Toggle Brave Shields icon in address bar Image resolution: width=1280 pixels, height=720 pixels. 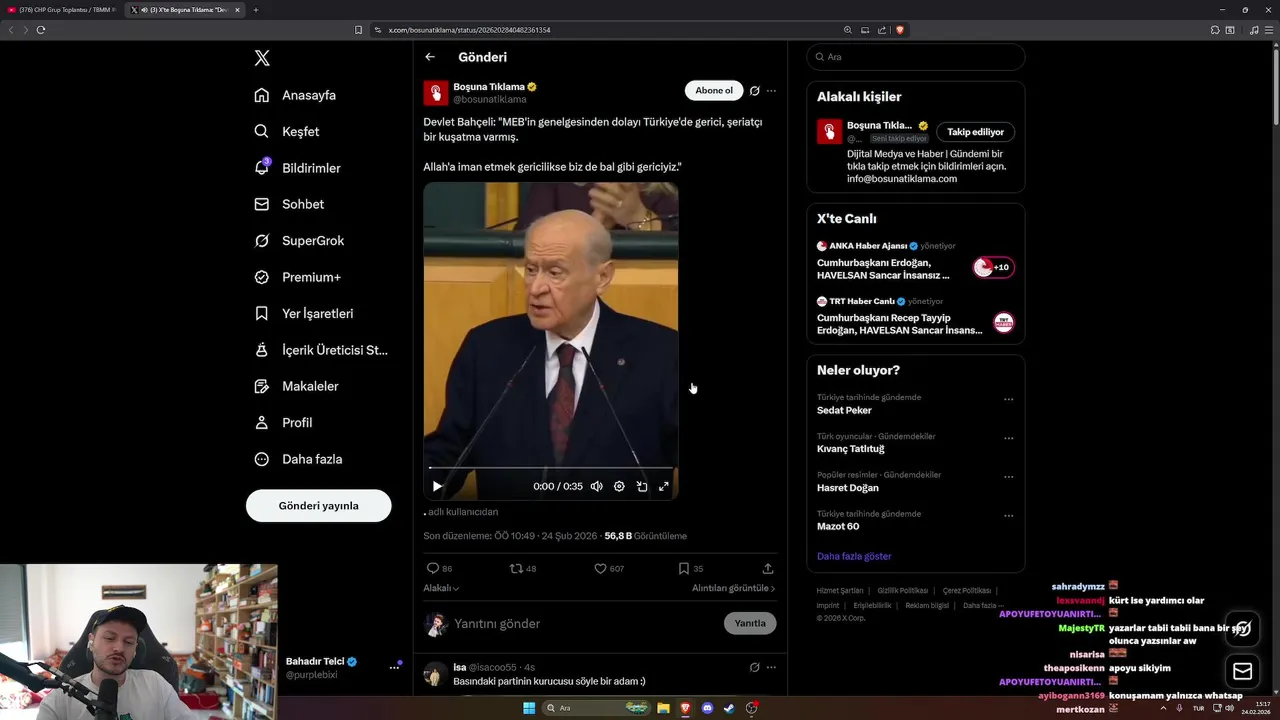[x=900, y=30]
